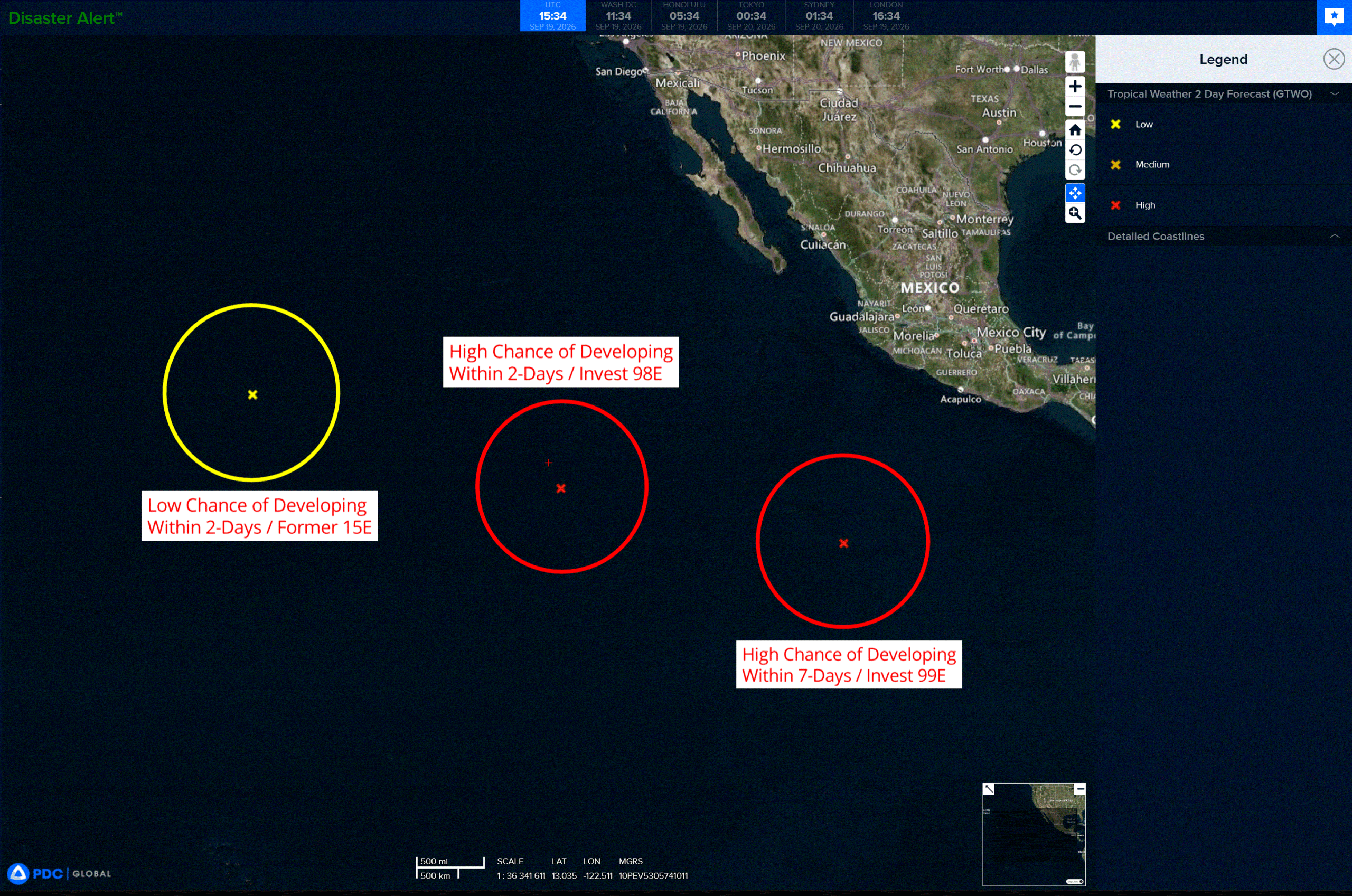Activate the zoom magnifier tool

(x=1075, y=214)
